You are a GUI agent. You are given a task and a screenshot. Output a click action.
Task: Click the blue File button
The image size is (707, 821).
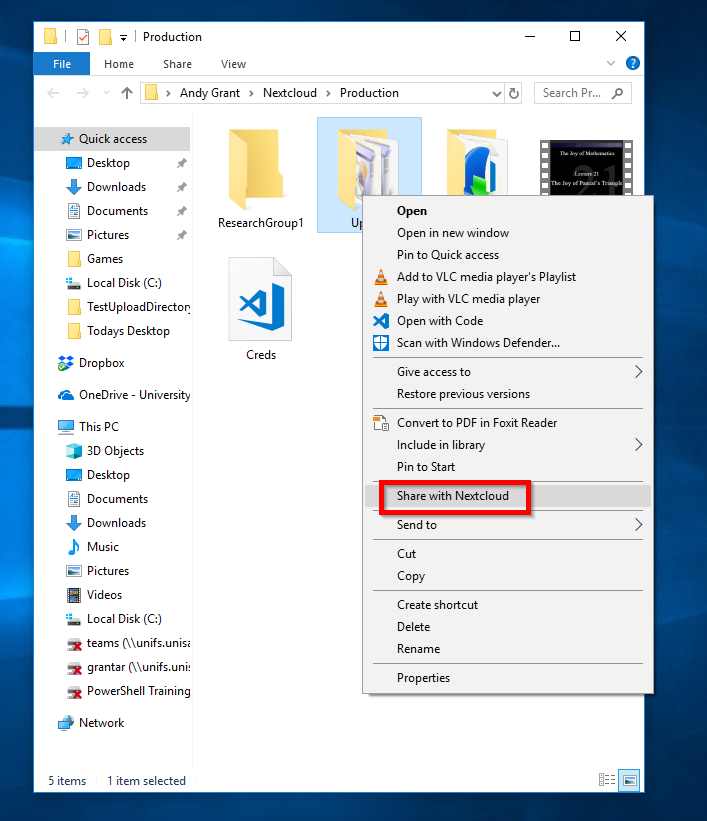pyautogui.click(x=62, y=64)
